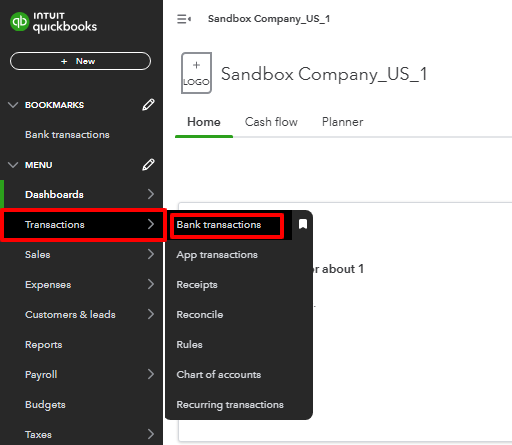The height and width of the screenshot is (445, 512).
Task: Switch to the Cash flow tab
Action: (x=271, y=122)
